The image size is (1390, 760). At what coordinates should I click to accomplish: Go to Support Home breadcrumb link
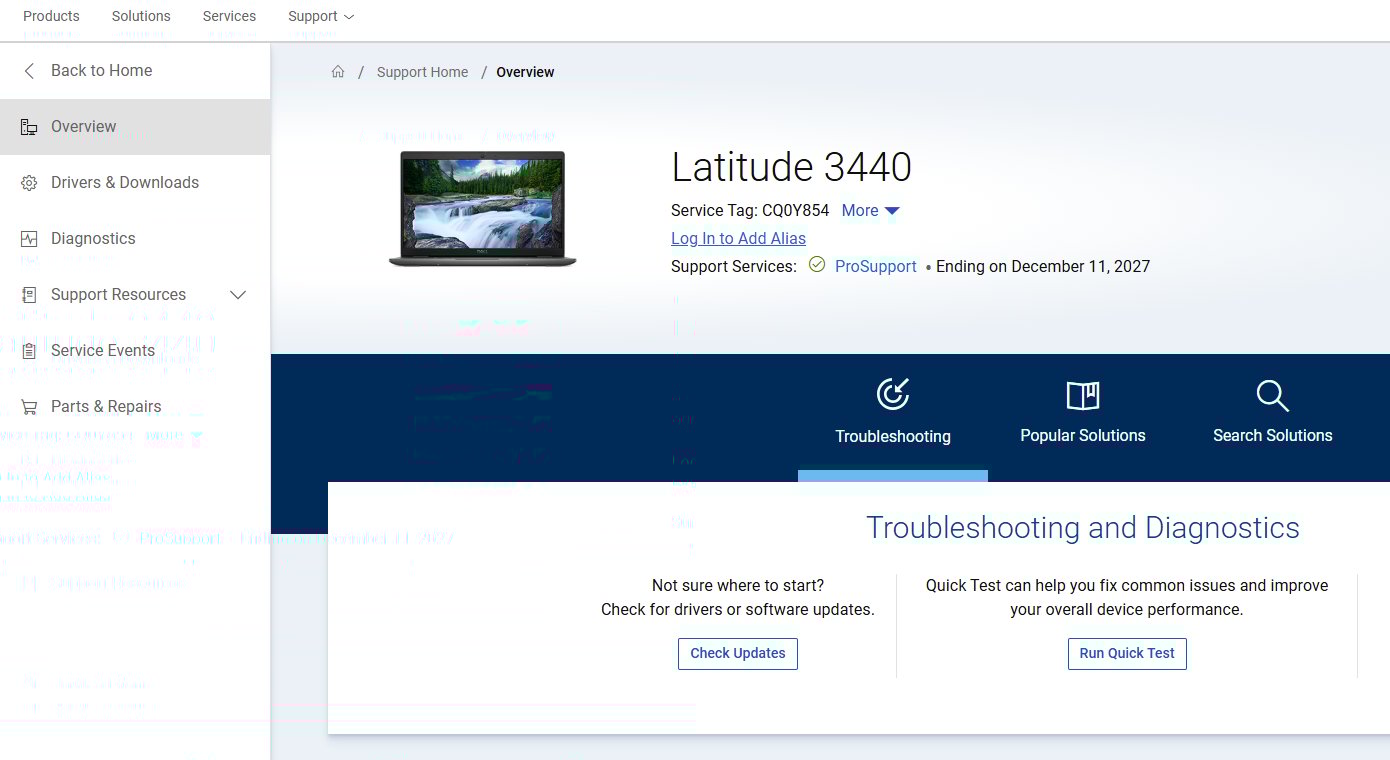coord(422,72)
